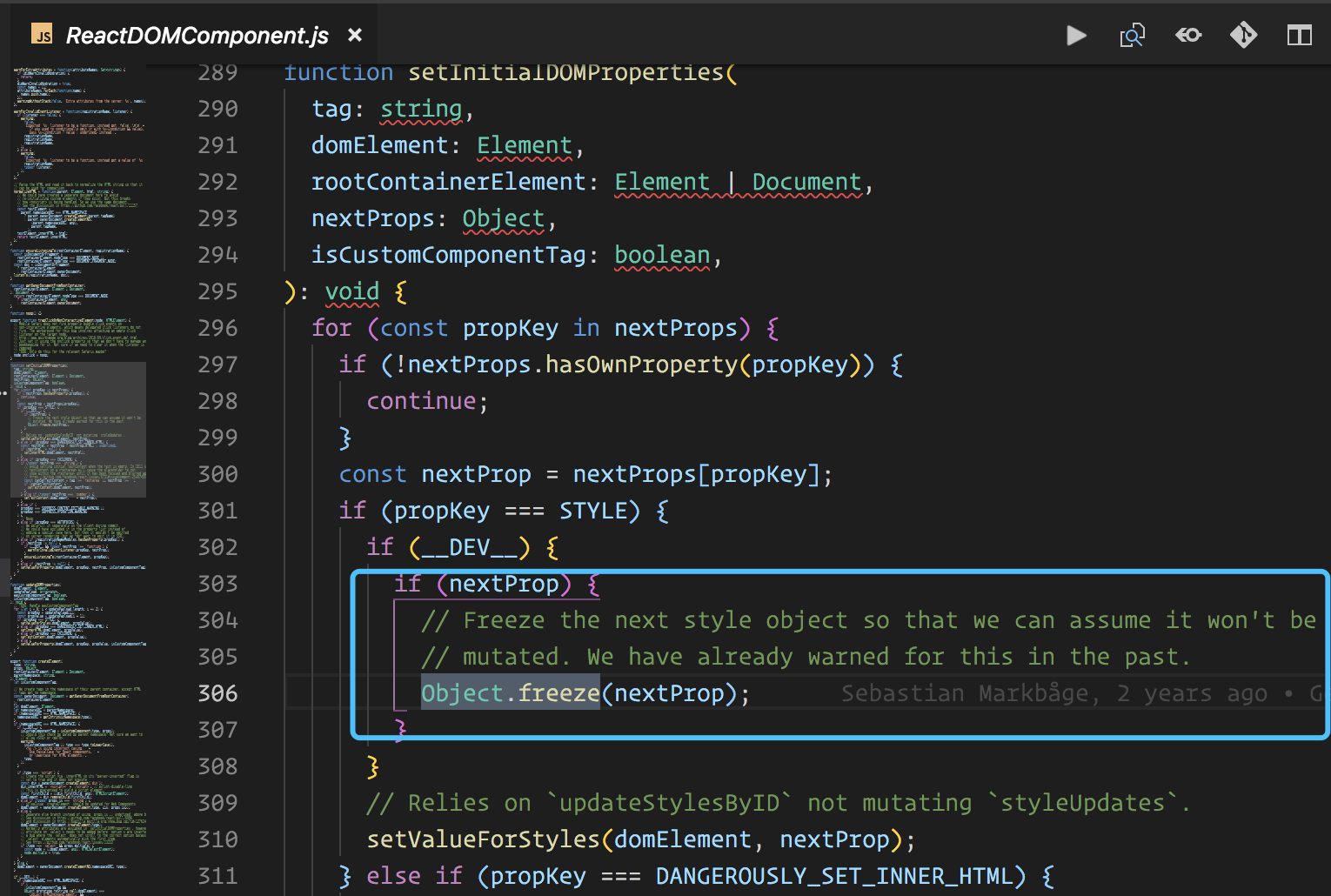Click the 'continue' keyword on line 298

tap(421, 401)
